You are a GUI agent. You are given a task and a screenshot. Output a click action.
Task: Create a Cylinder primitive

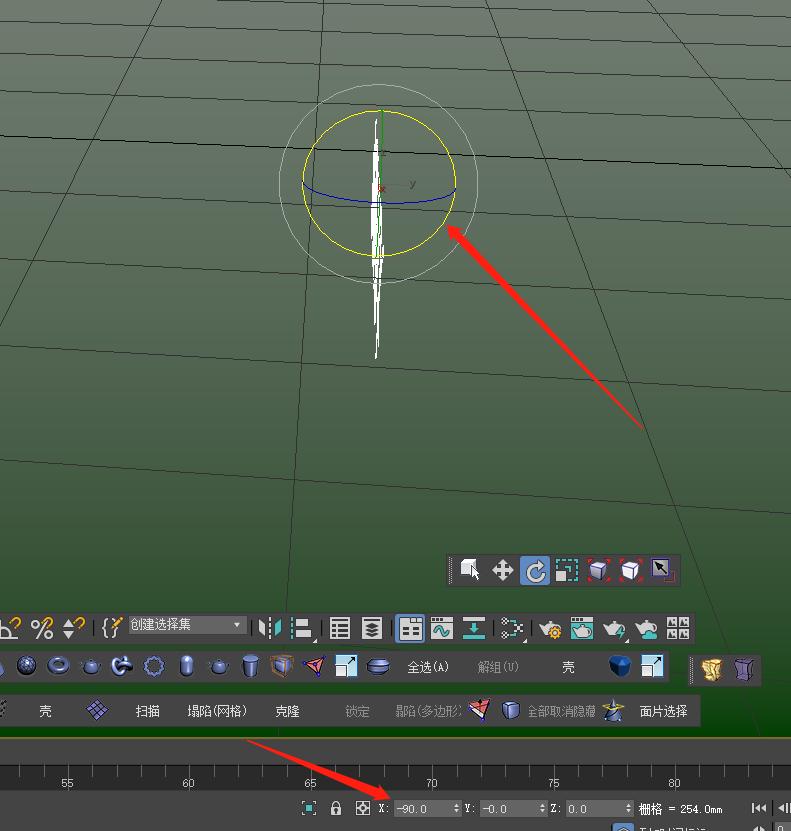pyautogui.click(x=250, y=666)
